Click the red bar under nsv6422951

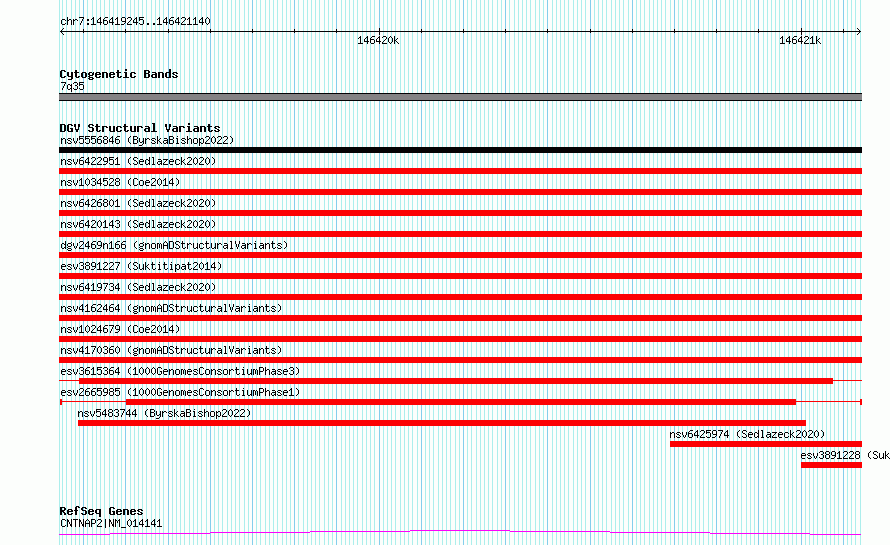tap(460, 171)
